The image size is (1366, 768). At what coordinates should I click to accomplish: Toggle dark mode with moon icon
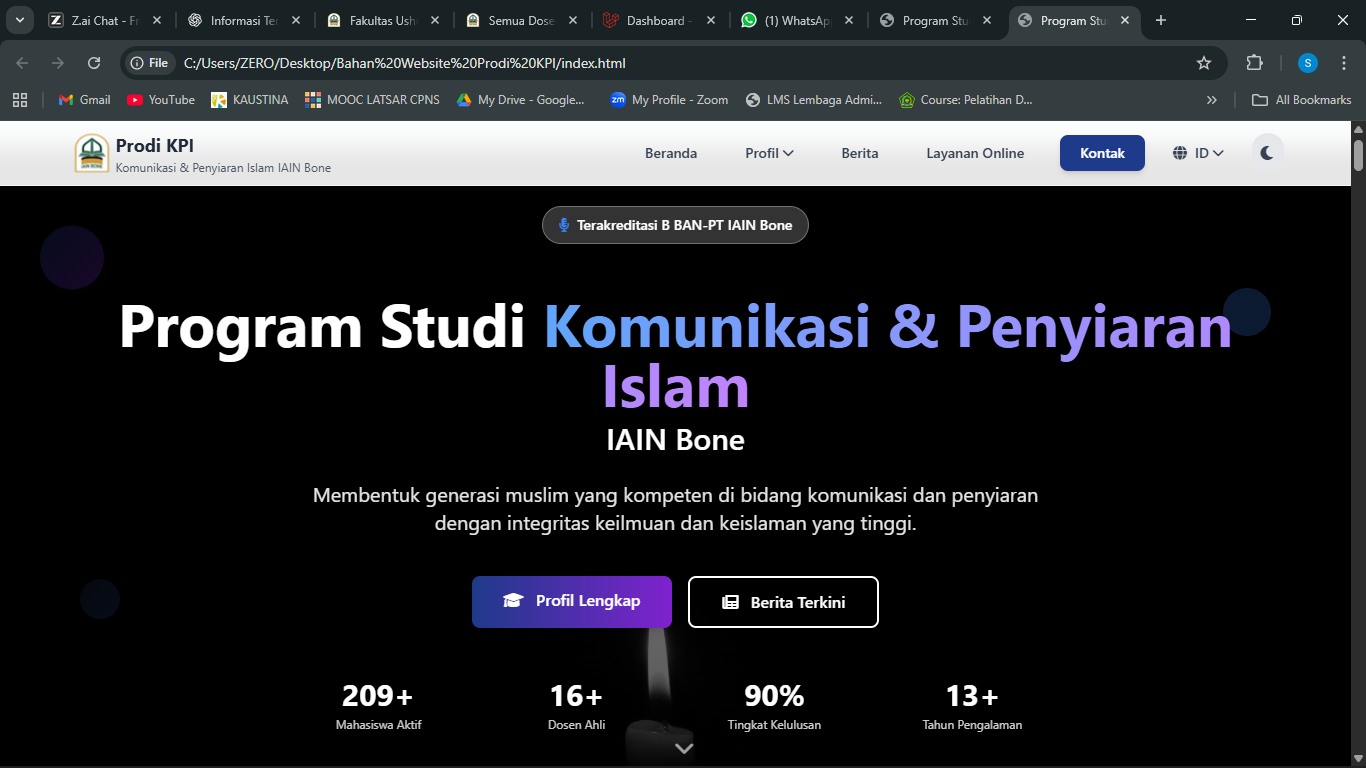pos(1267,153)
